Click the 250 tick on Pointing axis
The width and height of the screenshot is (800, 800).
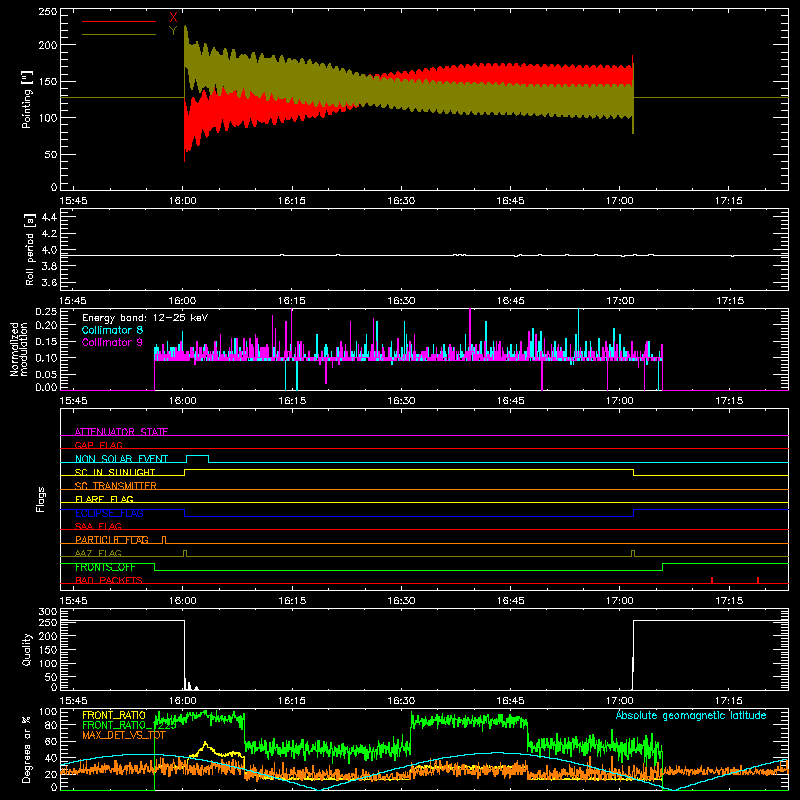click(x=47, y=12)
